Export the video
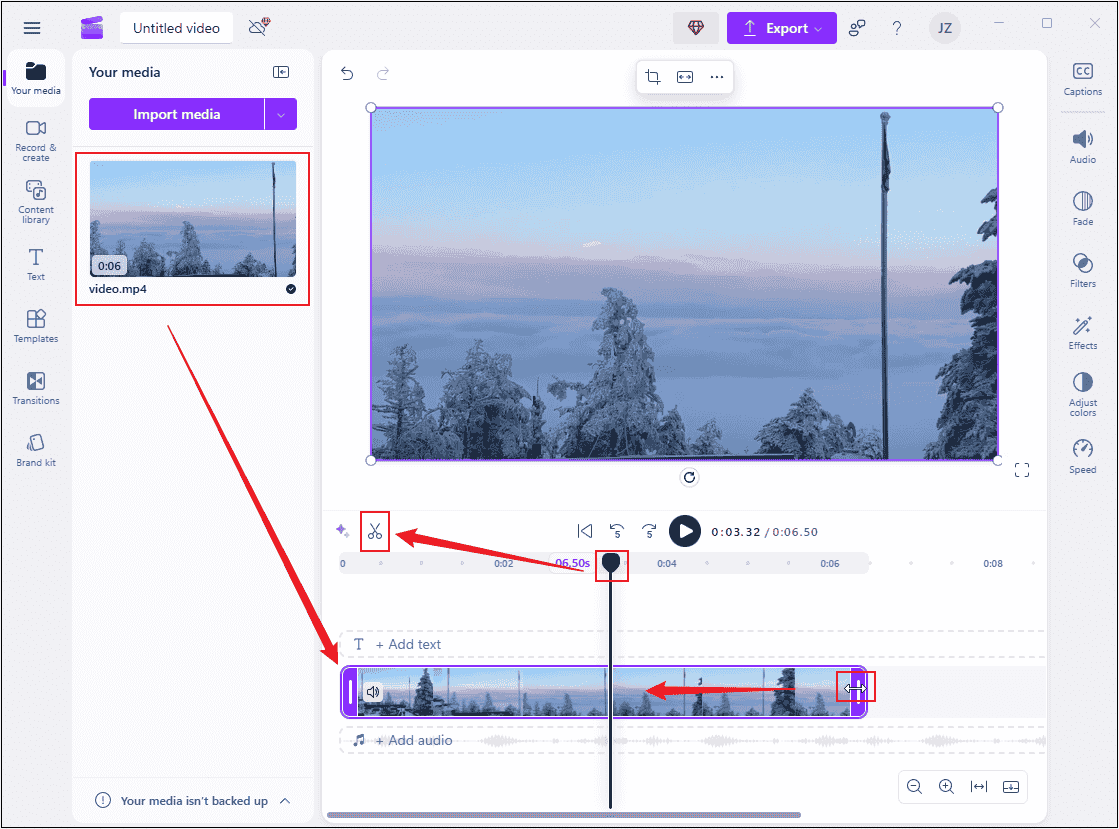The height and width of the screenshot is (829, 1119). coord(781,28)
